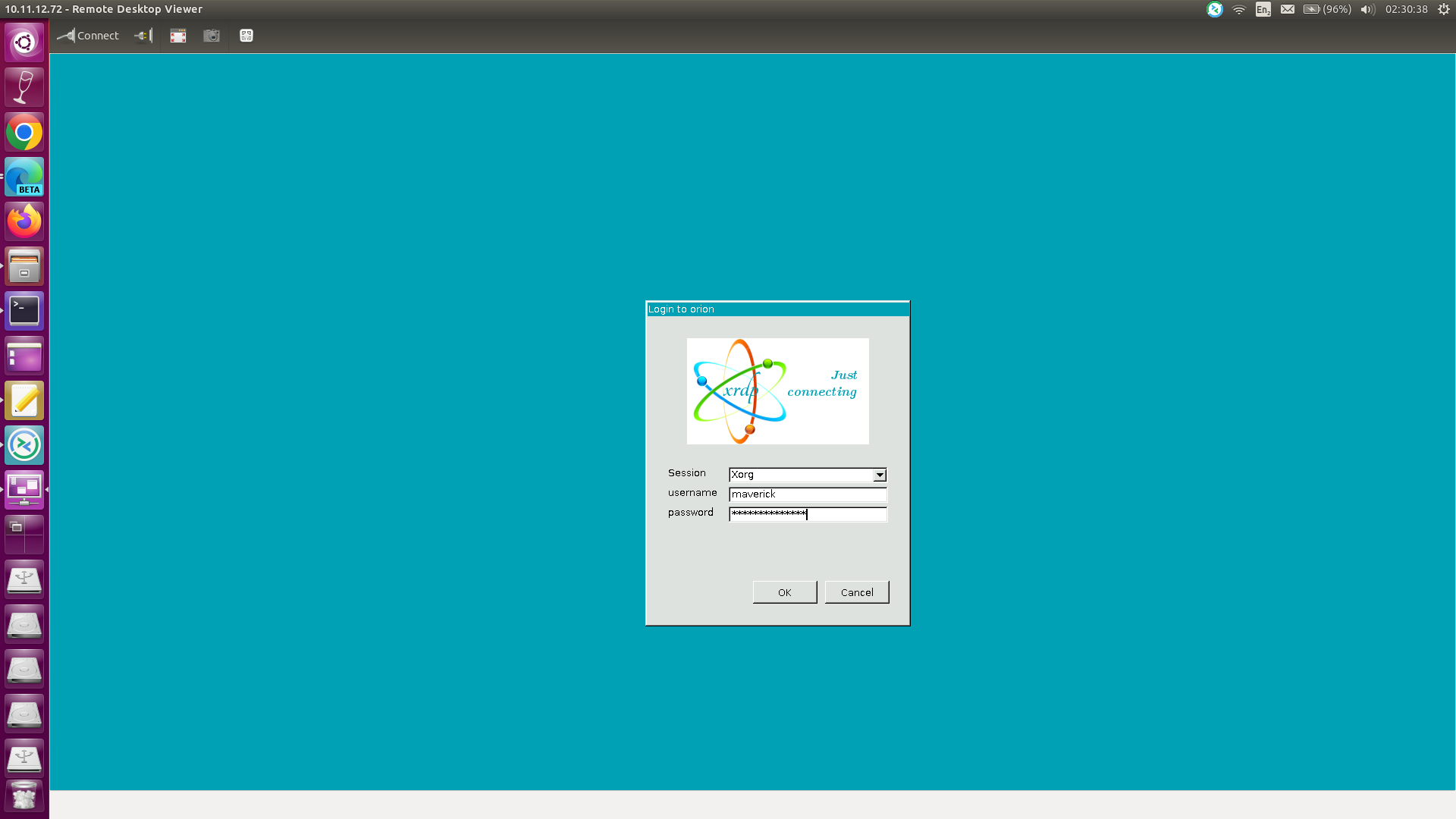Screen dimensions: 1456x819
Task: Launch Microsoft Edge Beta from the dock
Action: (24, 177)
